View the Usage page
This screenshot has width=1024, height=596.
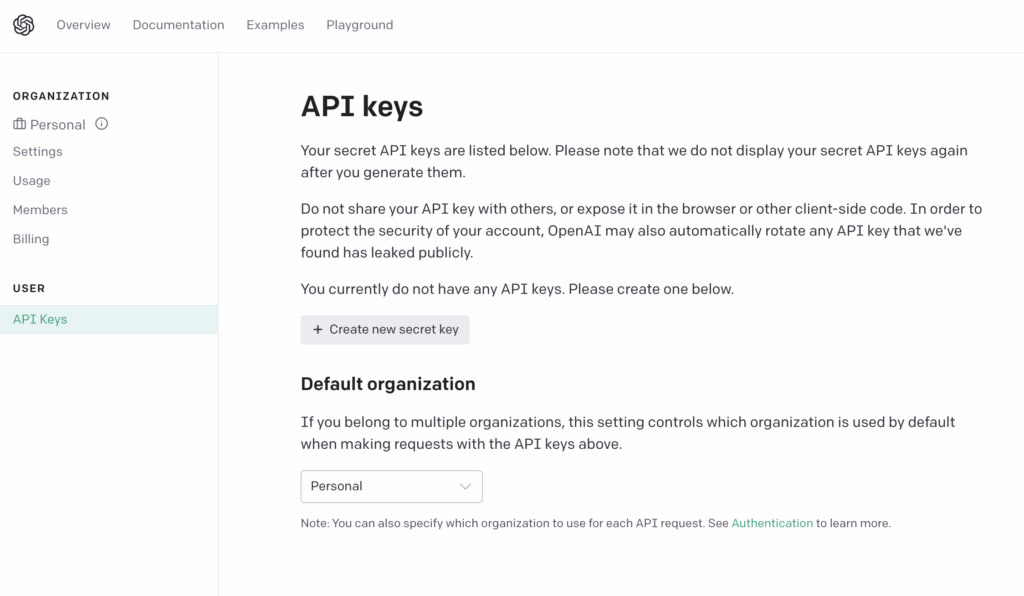tap(32, 181)
